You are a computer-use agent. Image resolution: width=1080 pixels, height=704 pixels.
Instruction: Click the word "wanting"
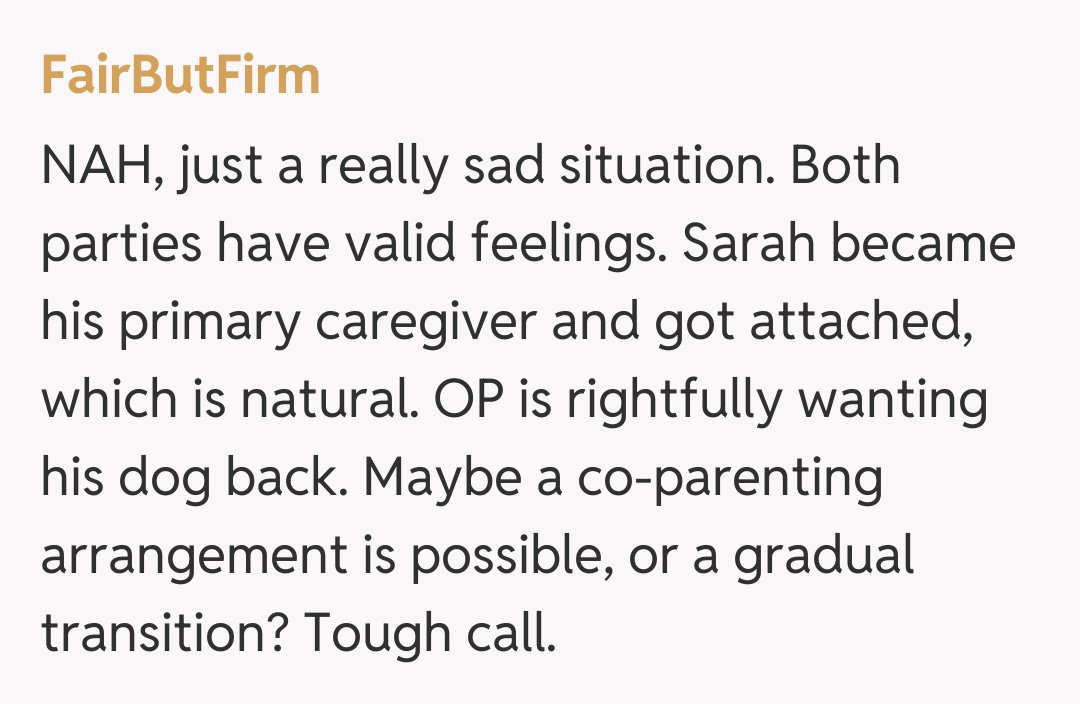pyautogui.click(x=891, y=400)
